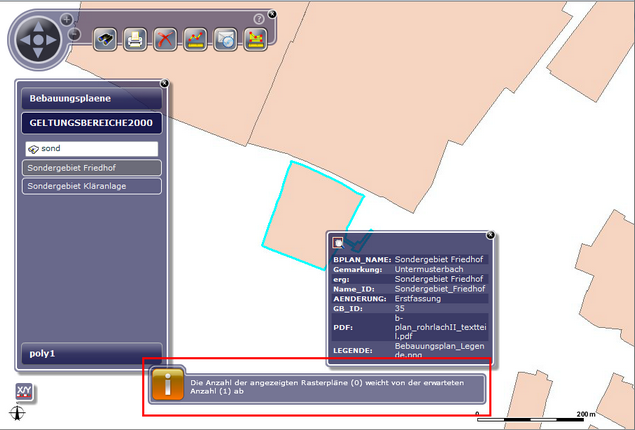The height and width of the screenshot is (430, 635).
Task: Click the orange info message icon
Action: point(168,384)
